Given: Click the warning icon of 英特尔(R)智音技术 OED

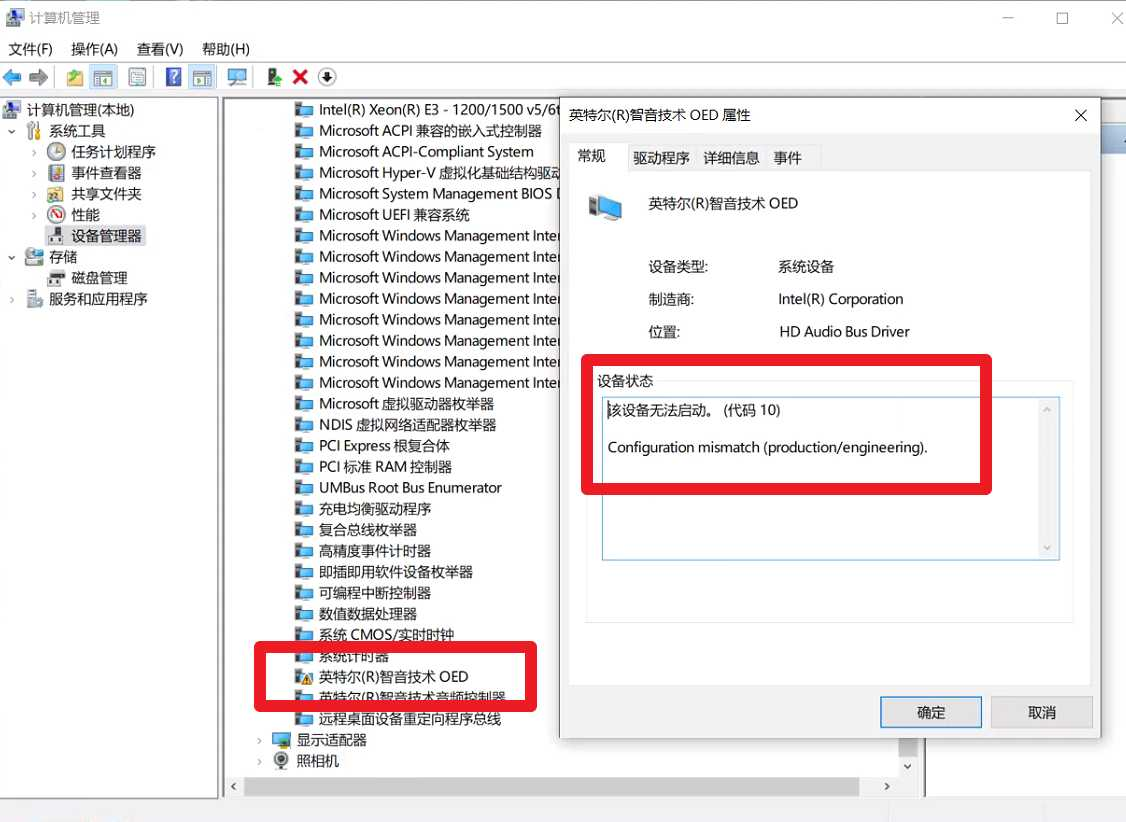Looking at the screenshot, I should point(304,677).
